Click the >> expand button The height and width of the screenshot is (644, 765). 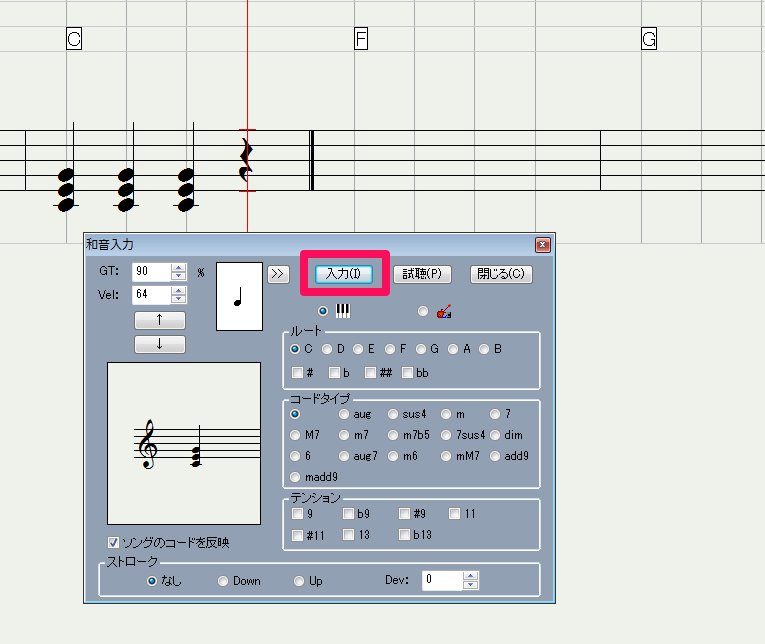coord(277,273)
